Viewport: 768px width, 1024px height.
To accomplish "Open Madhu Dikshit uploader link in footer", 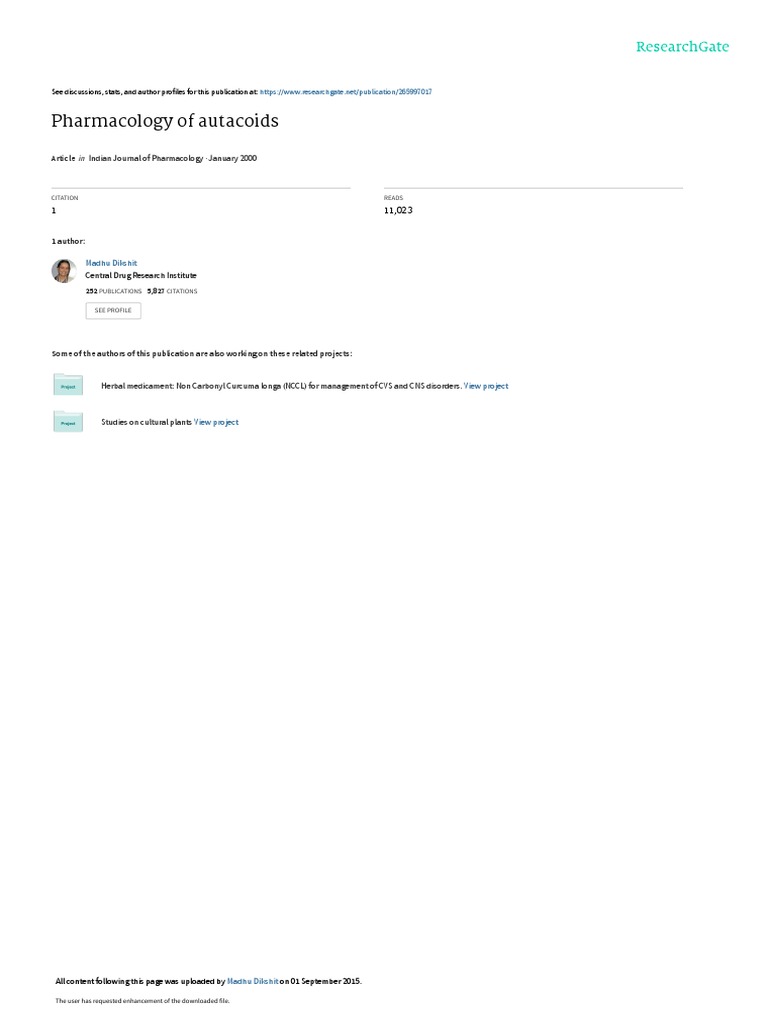I will click(253, 981).
